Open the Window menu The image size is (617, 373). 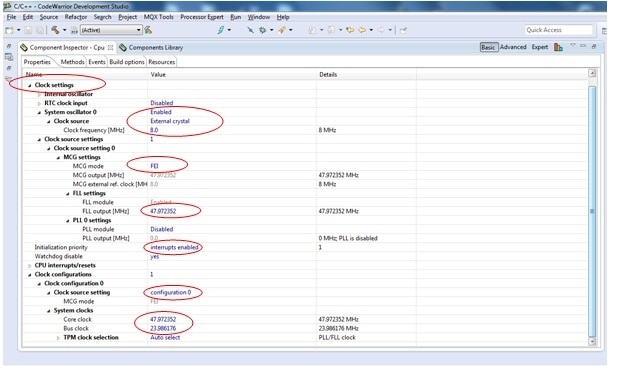click(259, 17)
